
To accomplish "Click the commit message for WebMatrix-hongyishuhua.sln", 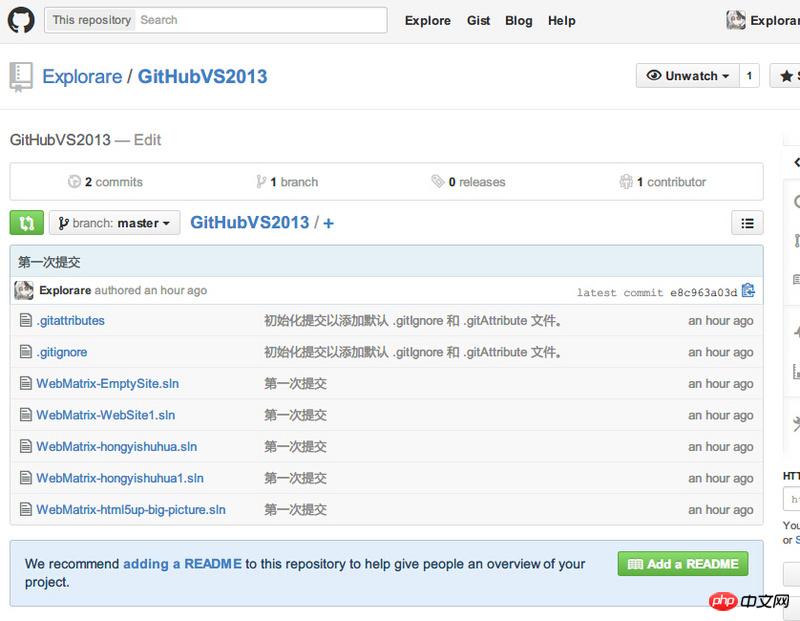I will tap(295, 446).
